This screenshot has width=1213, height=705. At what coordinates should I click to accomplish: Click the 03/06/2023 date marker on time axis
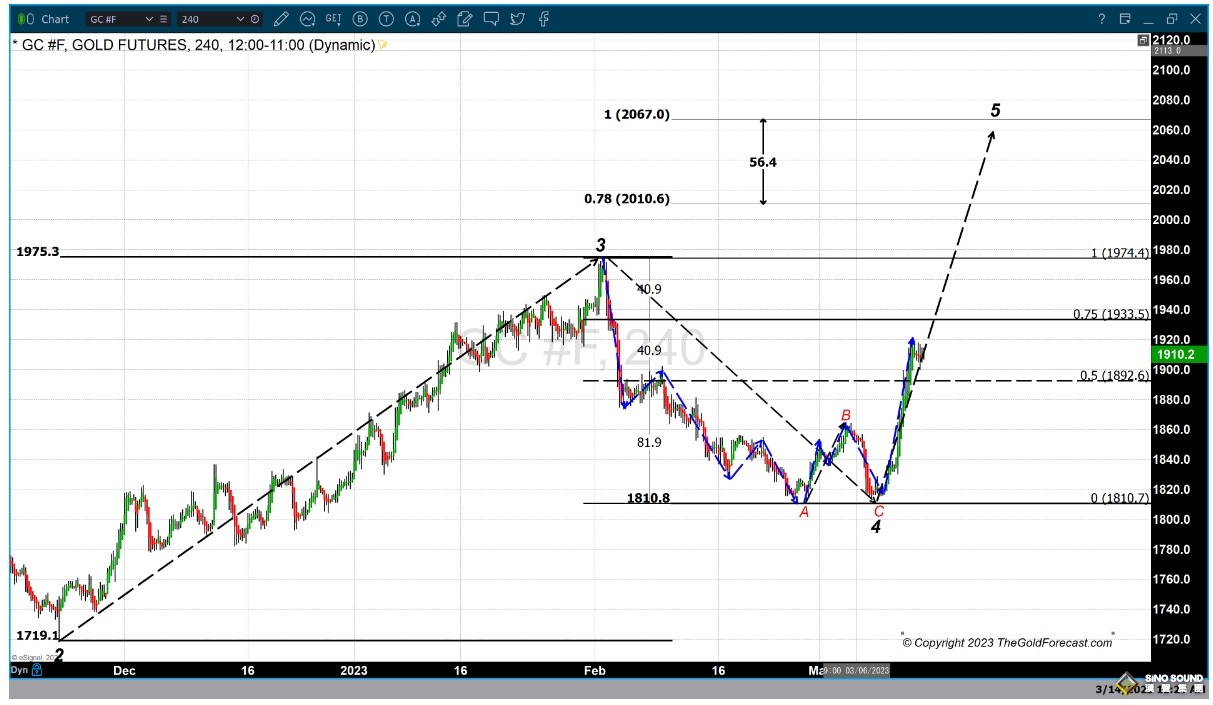coord(866,670)
